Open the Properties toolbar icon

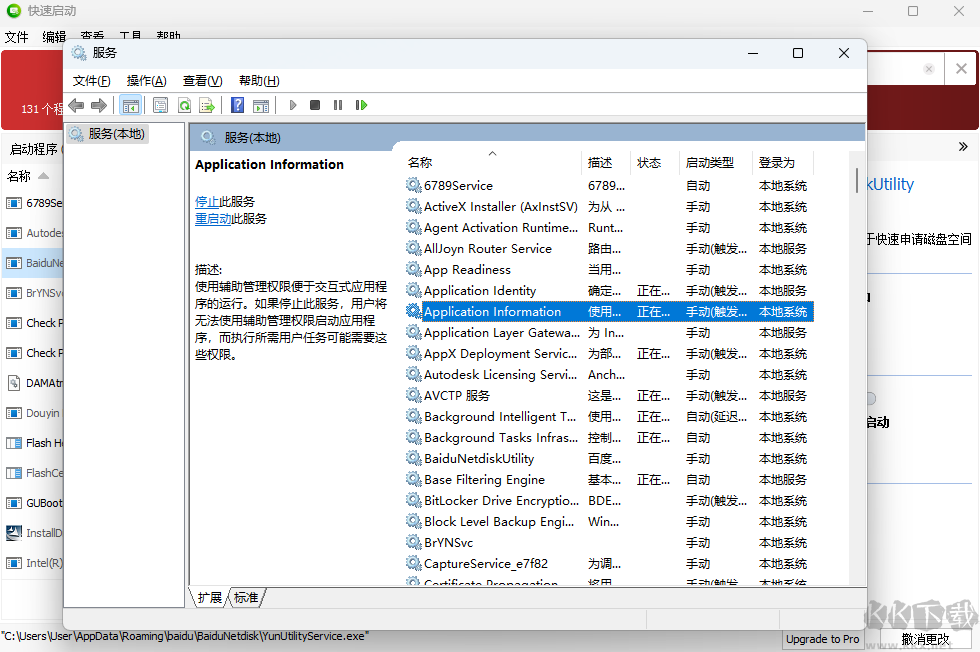[x=161, y=105]
